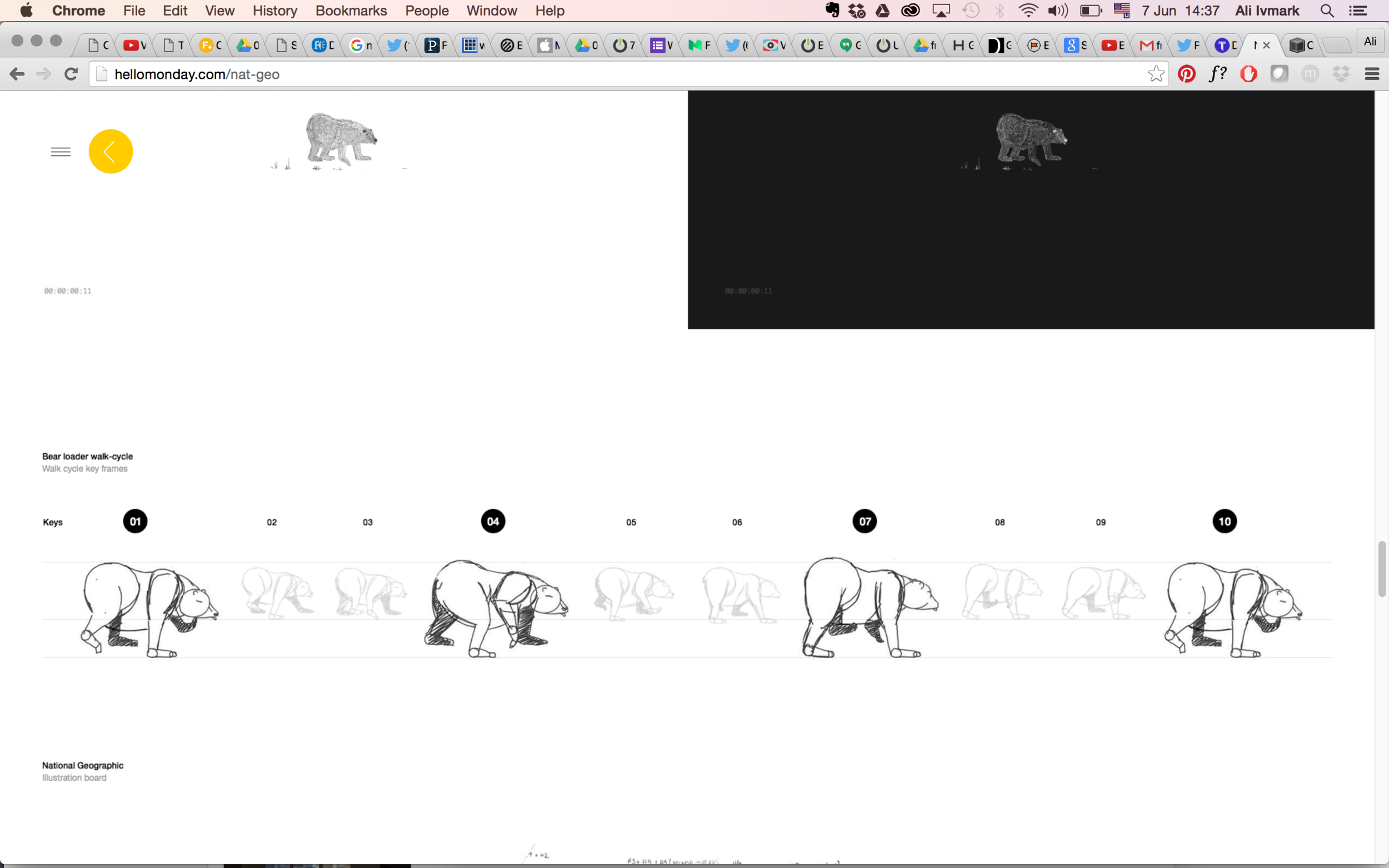
Task: Click the battery status icon
Action: tap(1091, 11)
